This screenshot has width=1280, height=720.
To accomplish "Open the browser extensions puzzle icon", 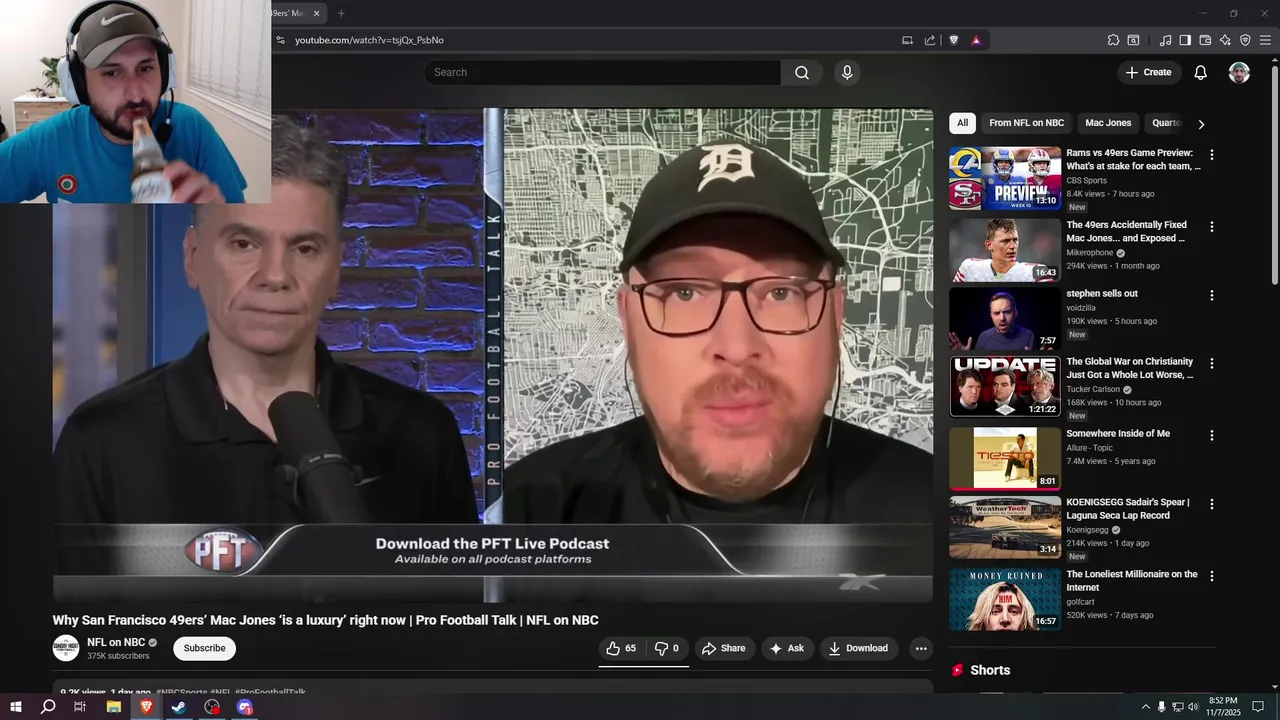I will click(1113, 40).
